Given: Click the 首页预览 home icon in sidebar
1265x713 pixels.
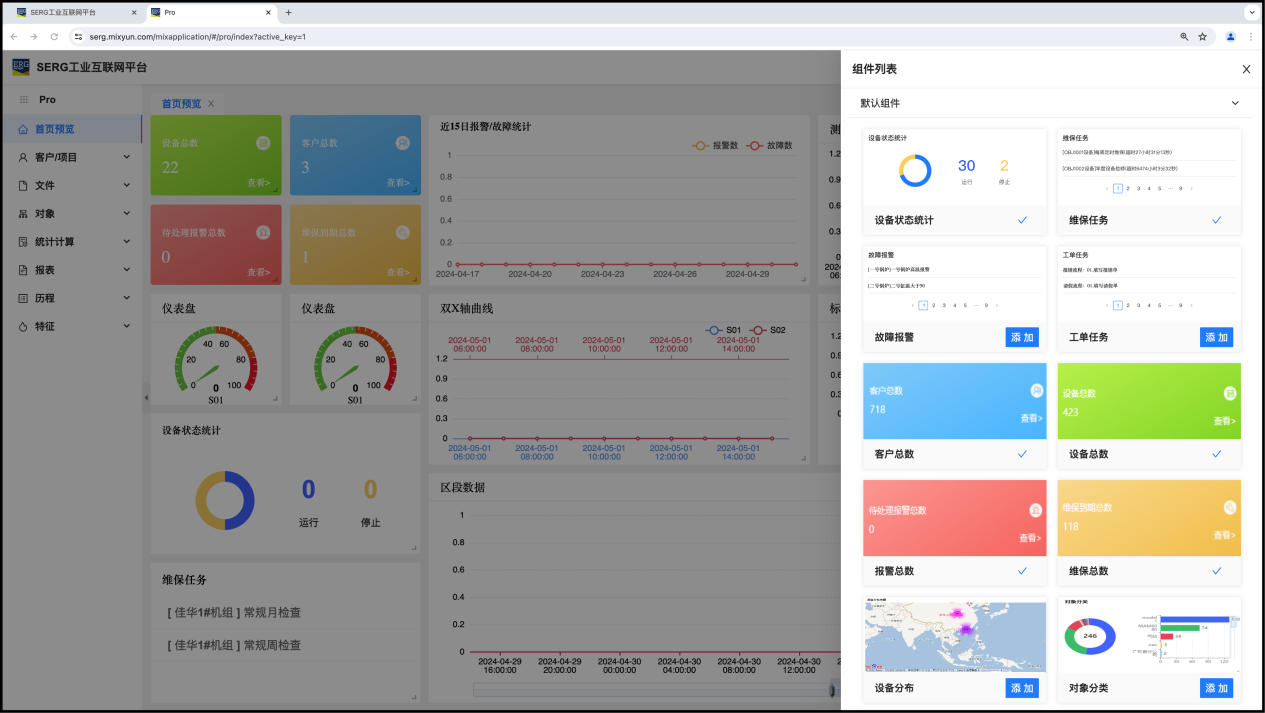Looking at the screenshot, I should pyautogui.click(x=23, y=129).
